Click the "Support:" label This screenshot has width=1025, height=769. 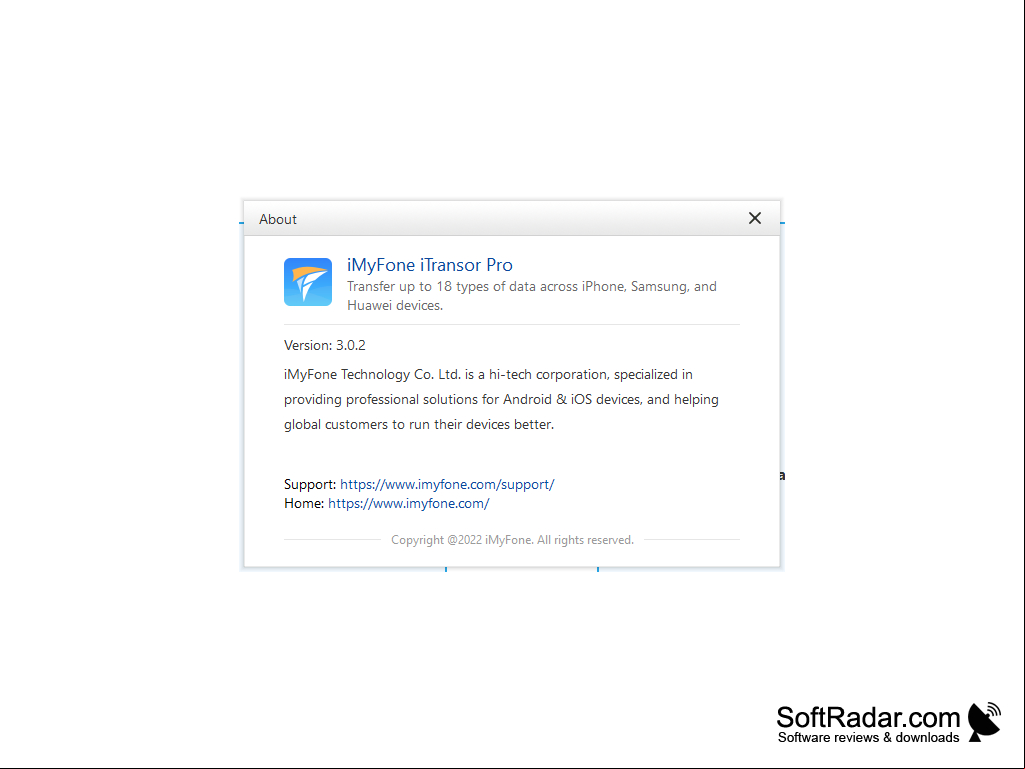(310, 485)
